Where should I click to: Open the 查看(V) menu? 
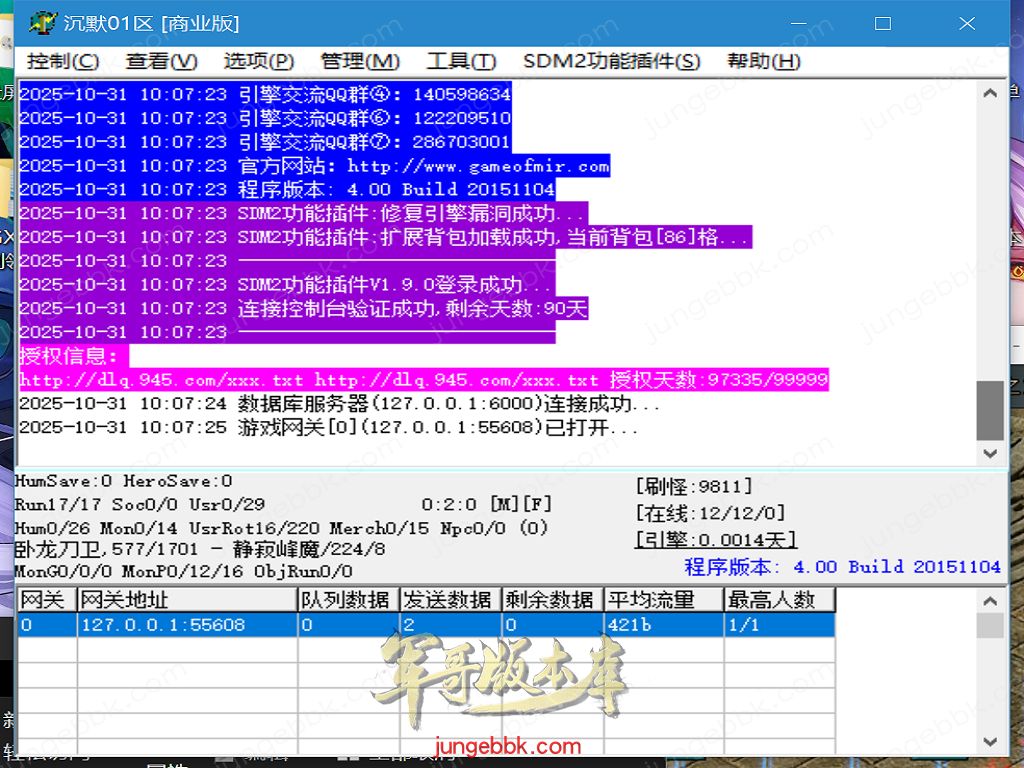(x=161, y=61)
